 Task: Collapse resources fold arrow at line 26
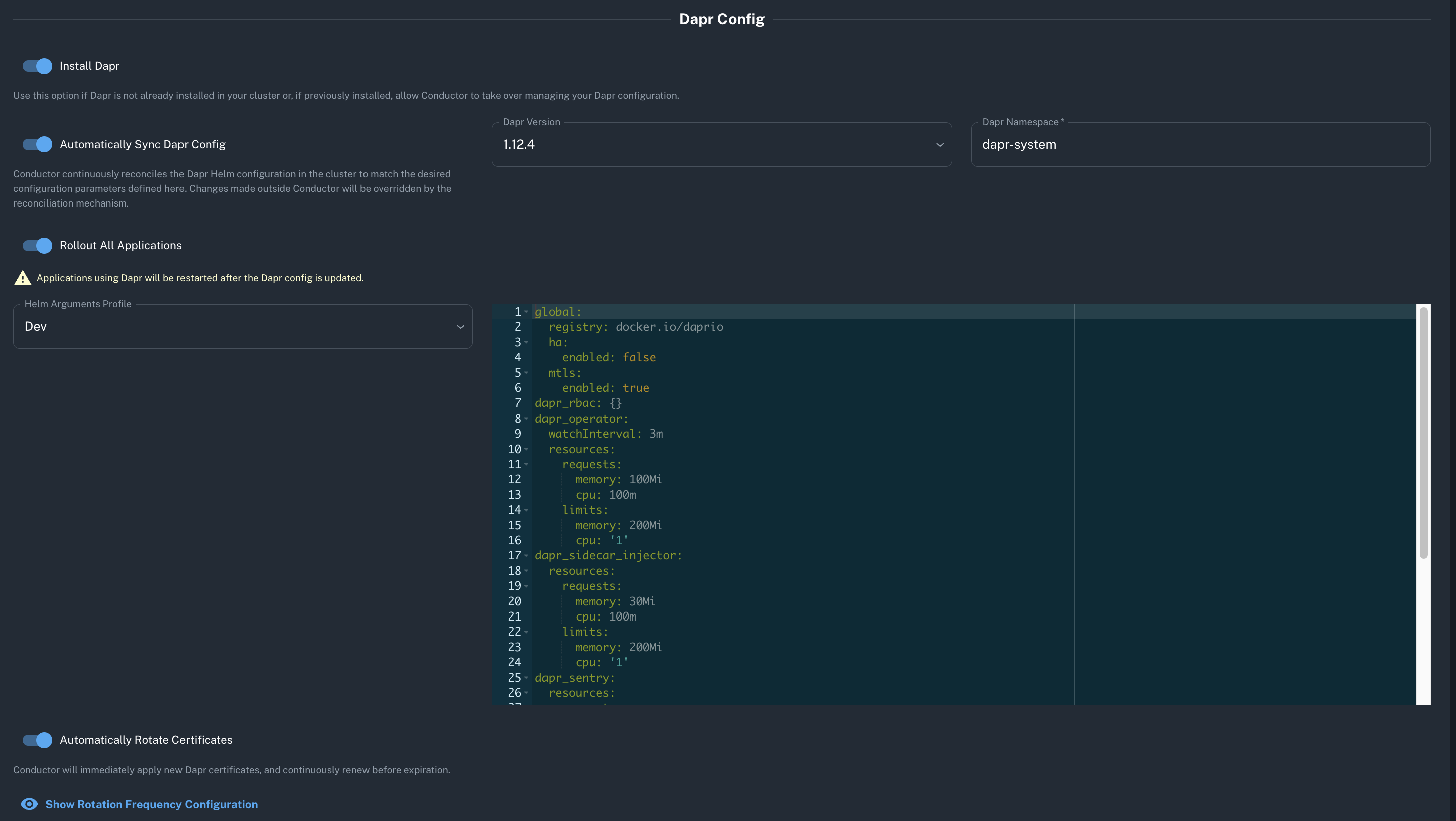point(527,693)
